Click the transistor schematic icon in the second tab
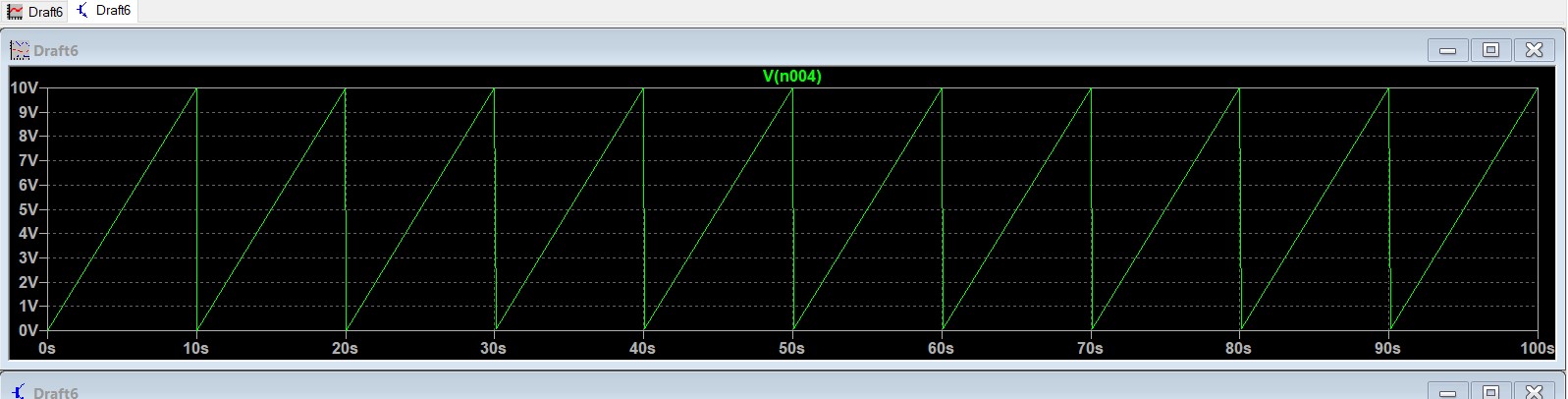1568x399 pixels. pos(82,10)
